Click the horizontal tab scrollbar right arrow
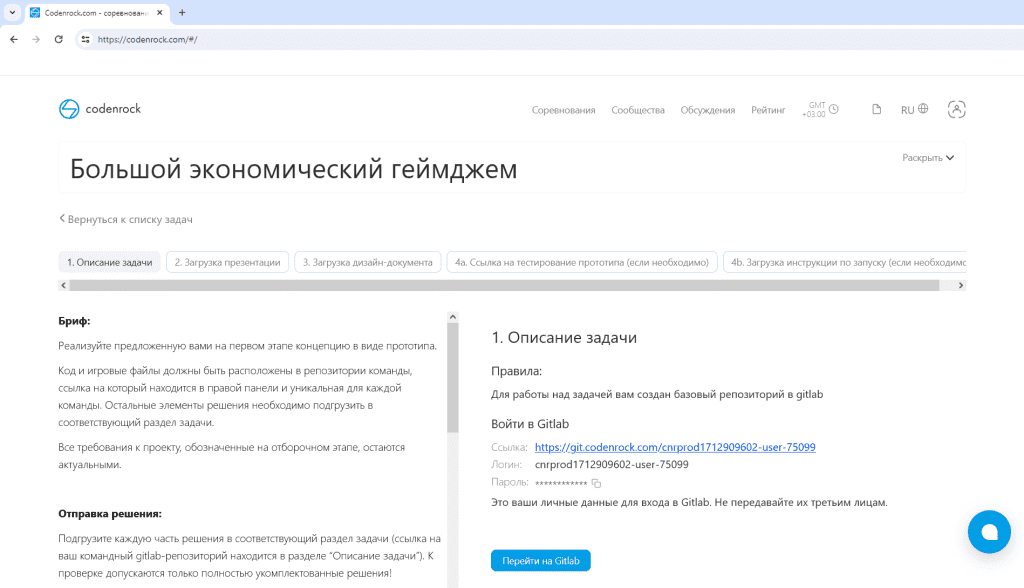 [961, 285]
